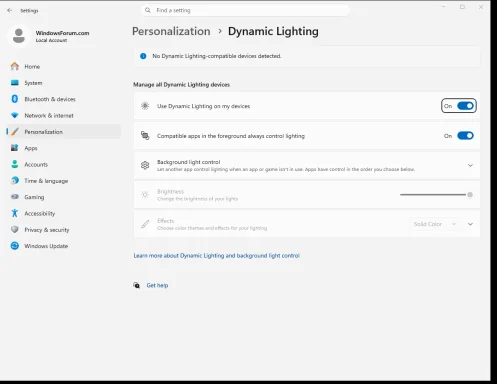Click Manage all Dynamic Lighting devices heading

[x=181, y=85]
